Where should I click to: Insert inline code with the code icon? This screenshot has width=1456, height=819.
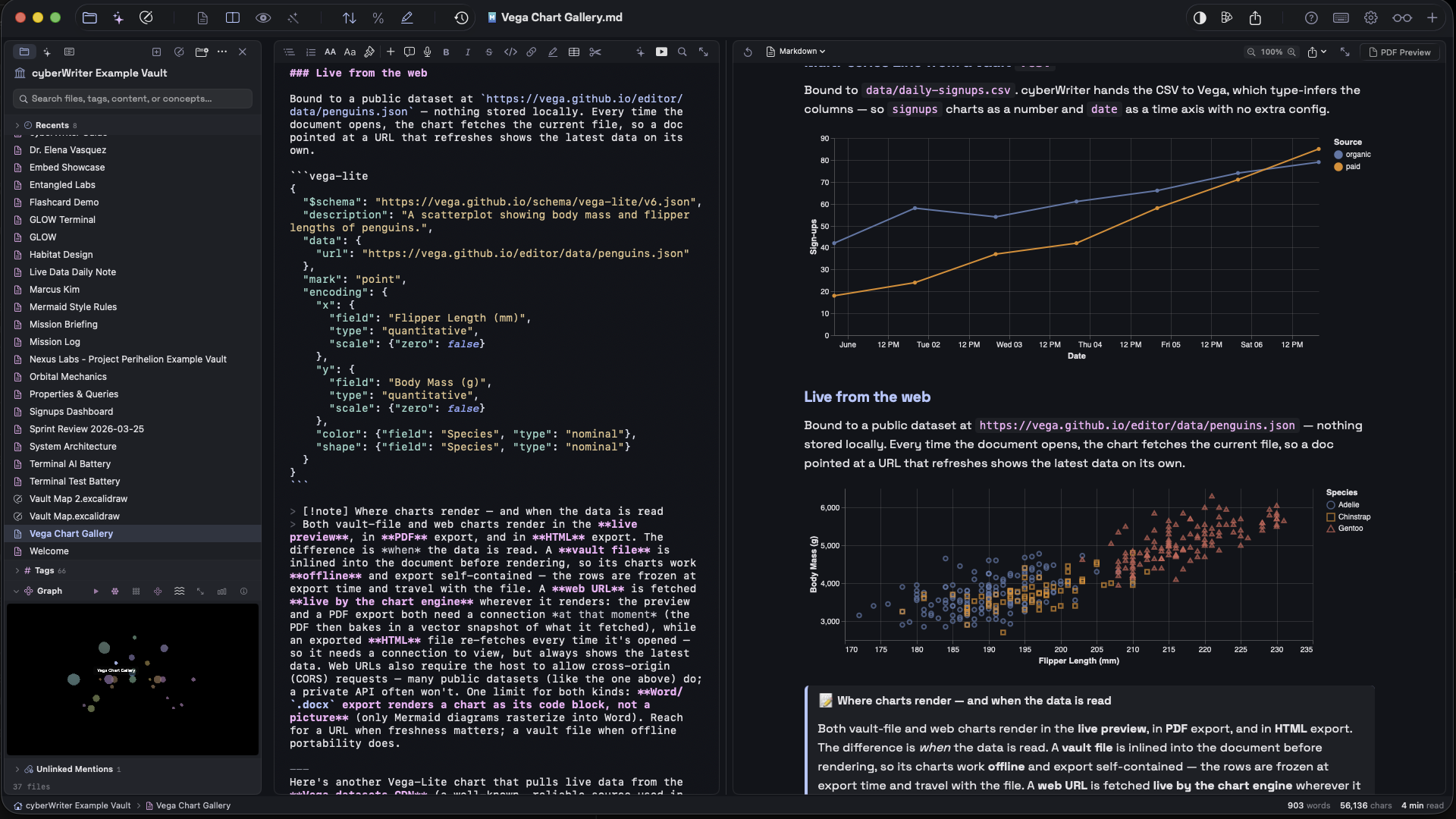[x=510, y=52]
